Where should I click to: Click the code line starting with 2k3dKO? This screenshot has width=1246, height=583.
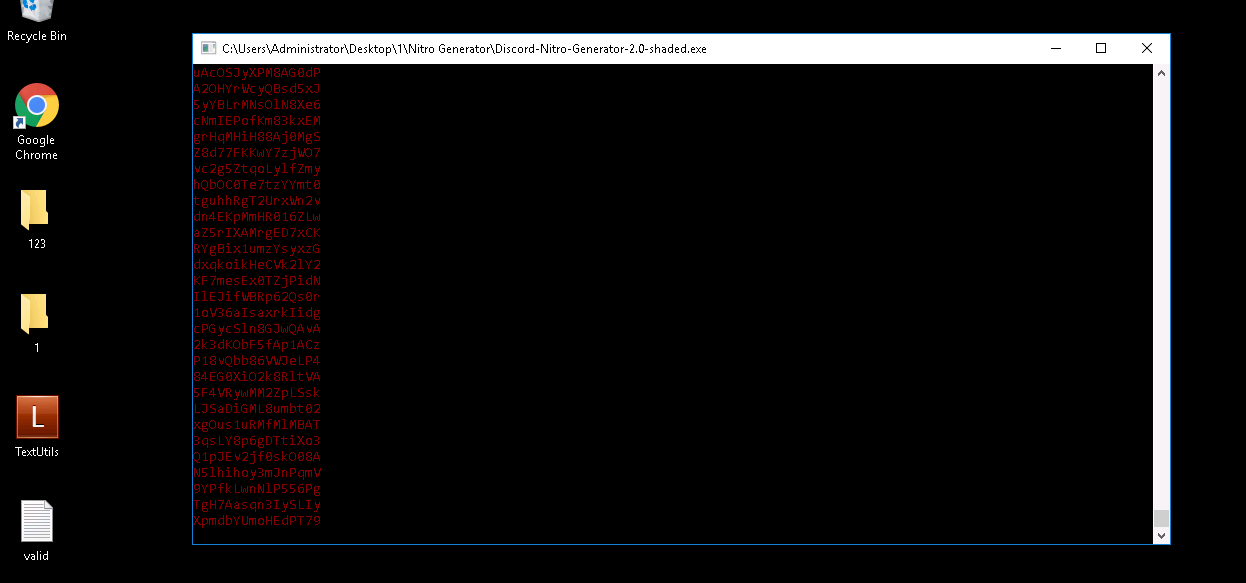(257, 345)
